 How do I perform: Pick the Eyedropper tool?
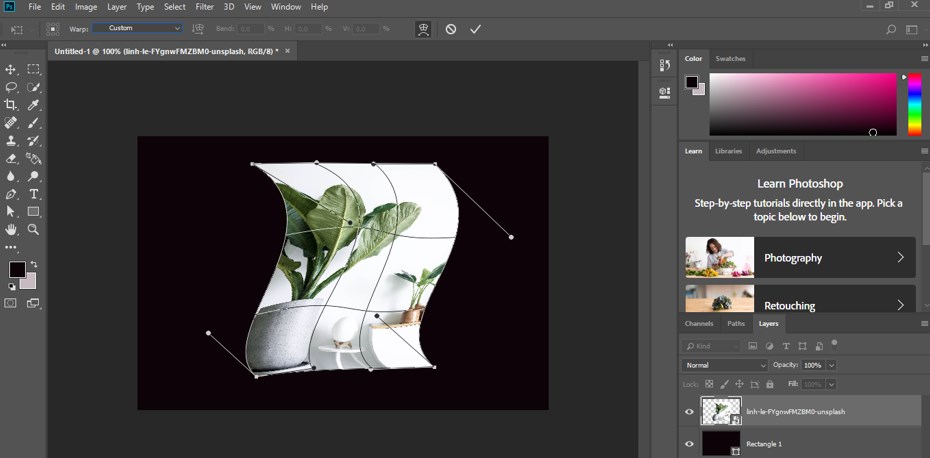[x=33, y=105]
